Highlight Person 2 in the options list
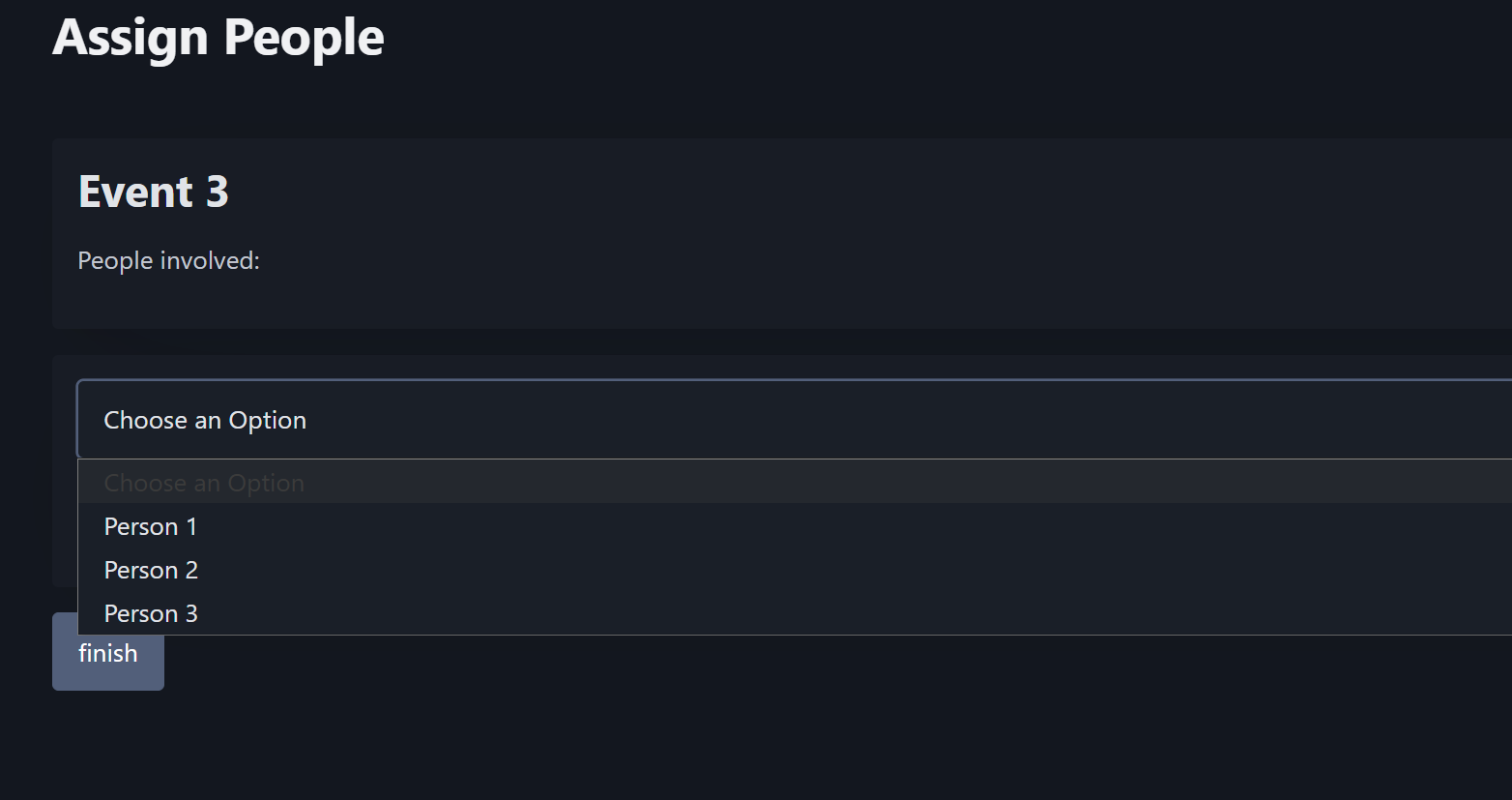 (x=150, y=569)
